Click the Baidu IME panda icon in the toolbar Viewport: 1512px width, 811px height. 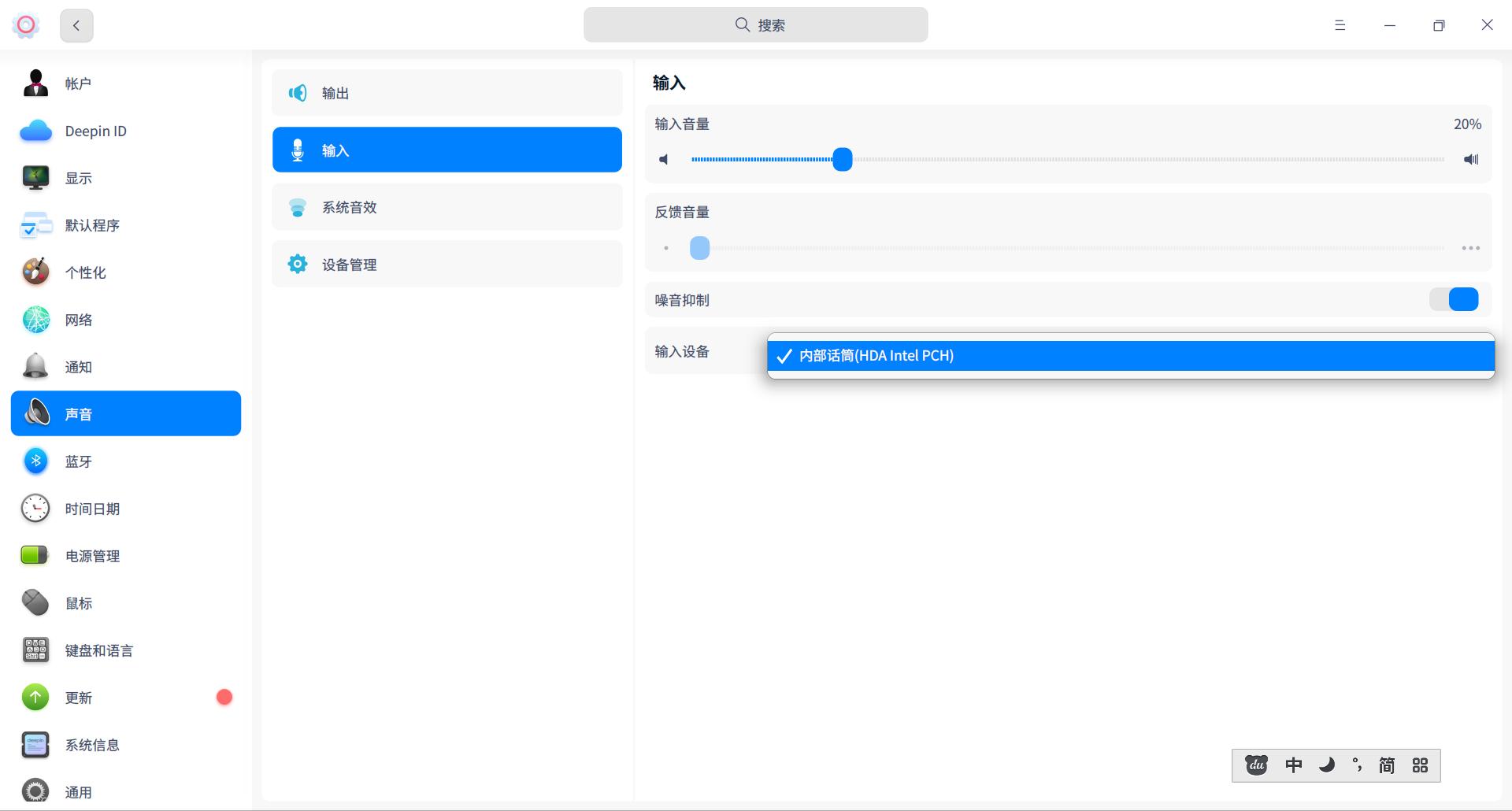coord(1254,765)
